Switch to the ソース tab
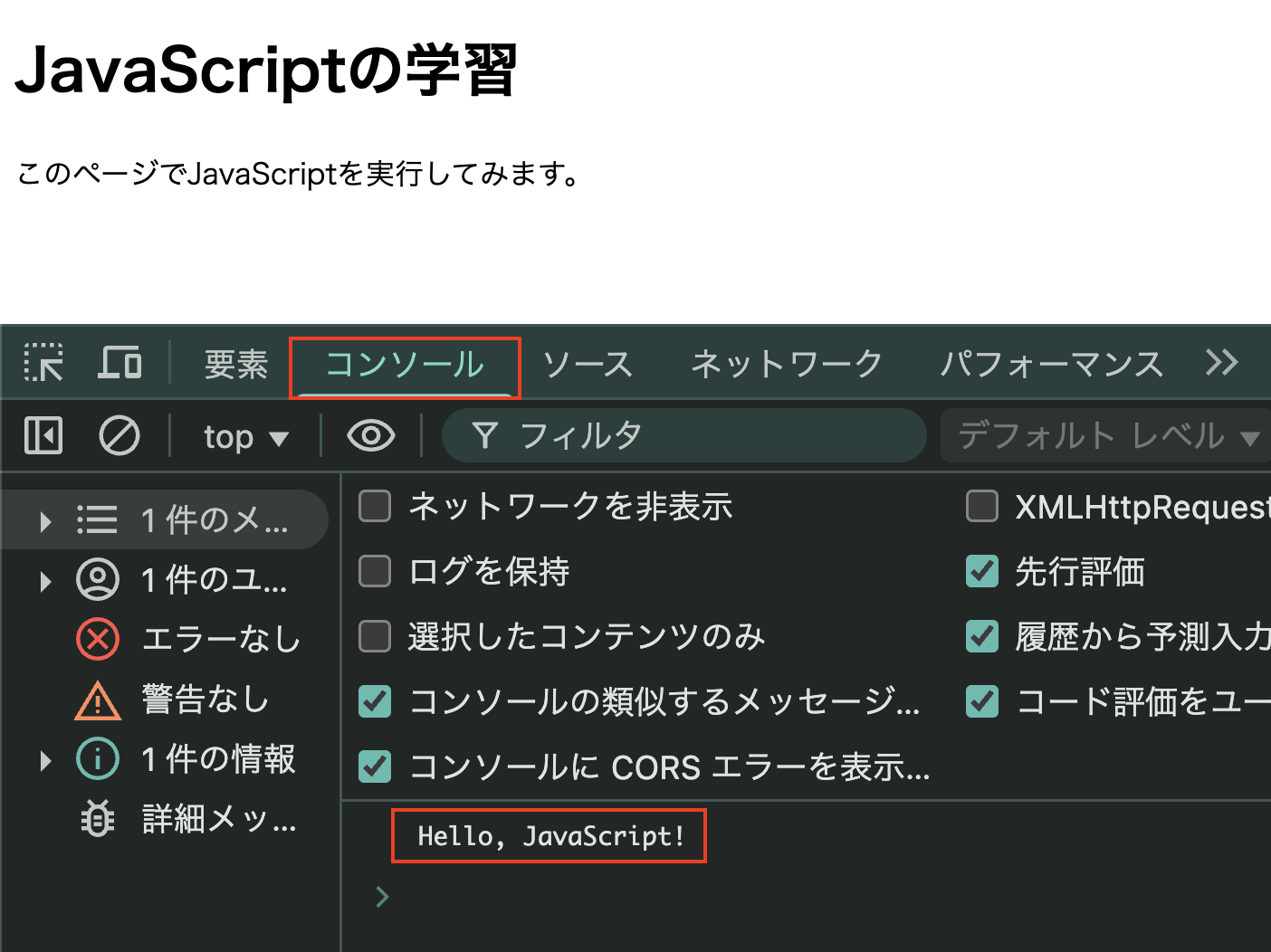The image size is (1271, 952). click(x=588, y=364)
